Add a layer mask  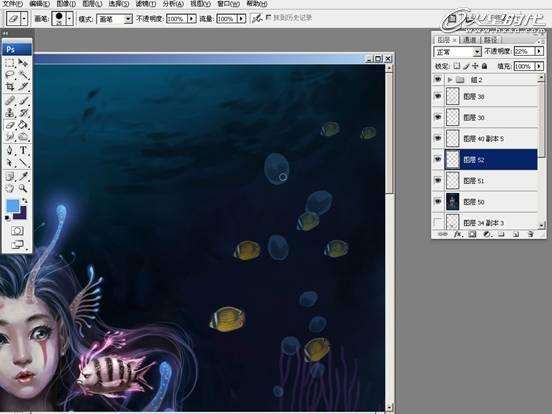[x=472, y=234]
